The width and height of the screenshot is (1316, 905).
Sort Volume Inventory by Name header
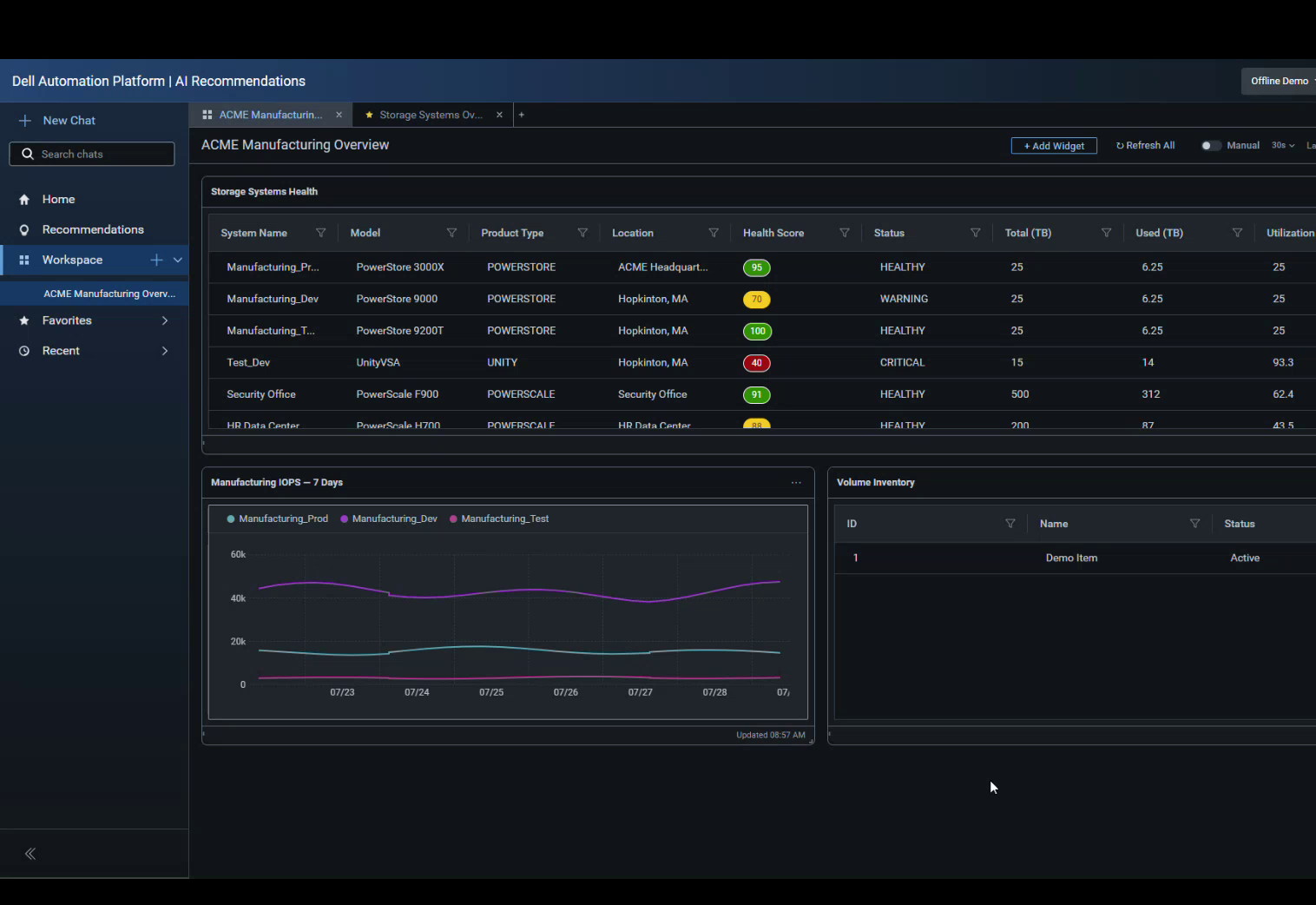click(1054, 524)
